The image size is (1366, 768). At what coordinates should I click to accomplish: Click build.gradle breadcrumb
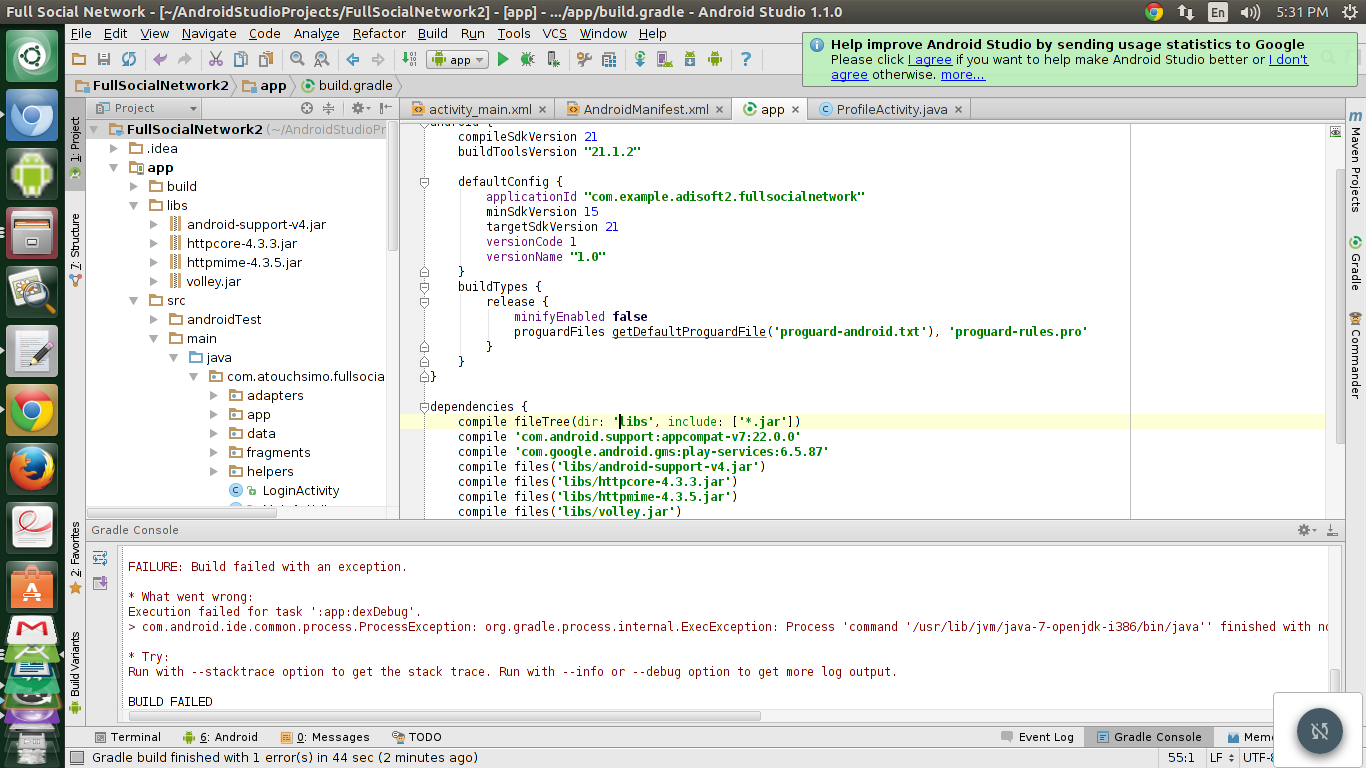pos(347,85)
